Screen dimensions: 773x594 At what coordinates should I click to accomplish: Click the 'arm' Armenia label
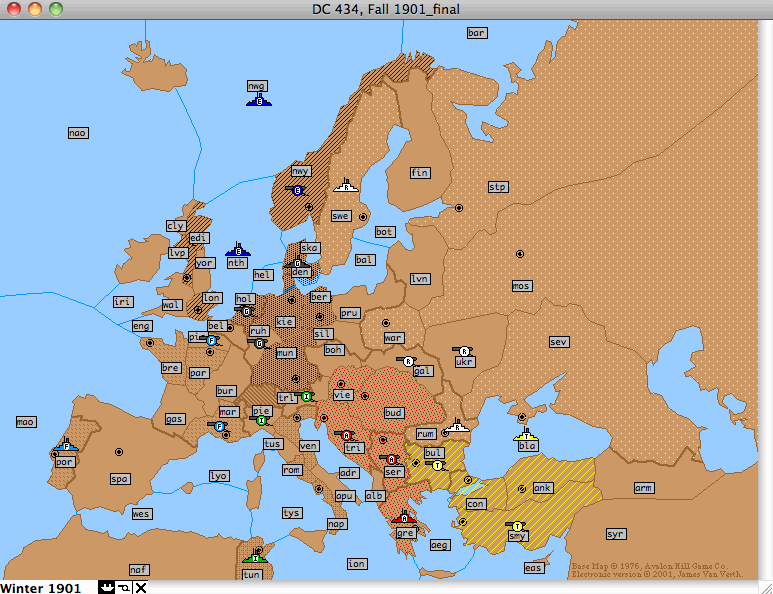644,488
